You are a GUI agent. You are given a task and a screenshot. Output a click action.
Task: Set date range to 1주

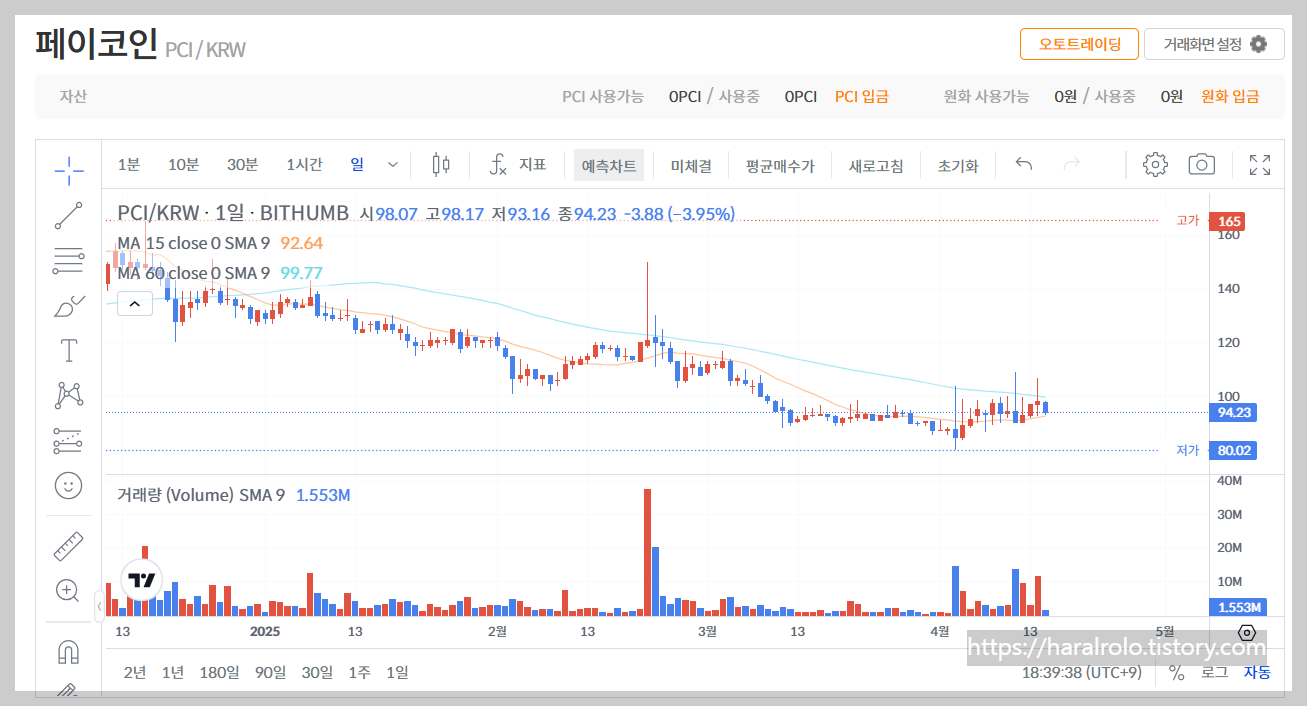pos(359,672)
